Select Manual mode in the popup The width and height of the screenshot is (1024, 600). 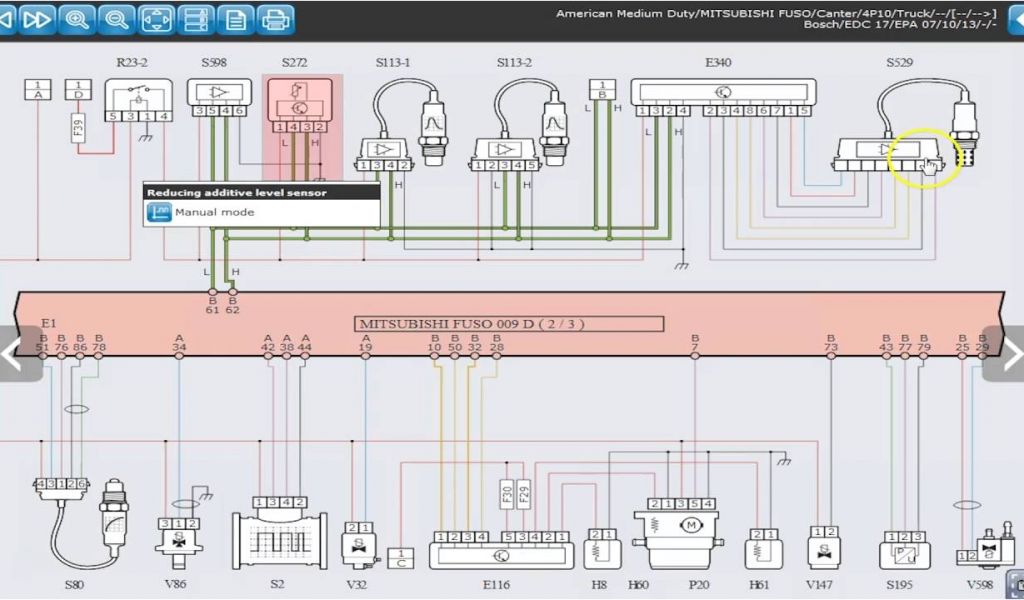pyautogui.click(x=214, y=212)
